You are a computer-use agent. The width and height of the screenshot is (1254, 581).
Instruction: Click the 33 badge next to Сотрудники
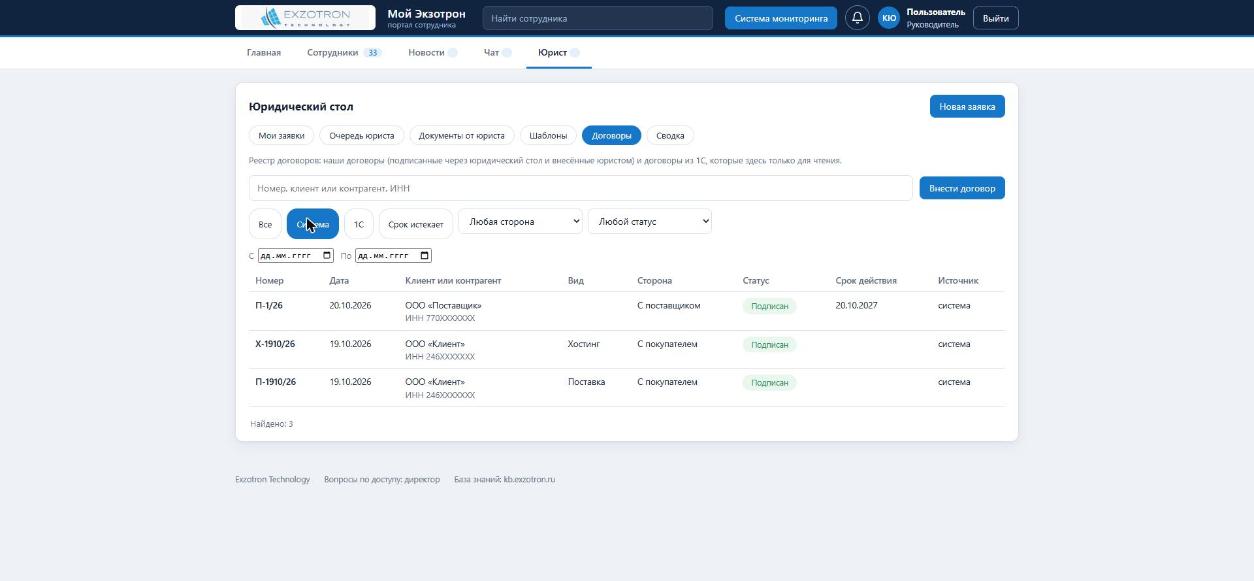coord(372,52)
